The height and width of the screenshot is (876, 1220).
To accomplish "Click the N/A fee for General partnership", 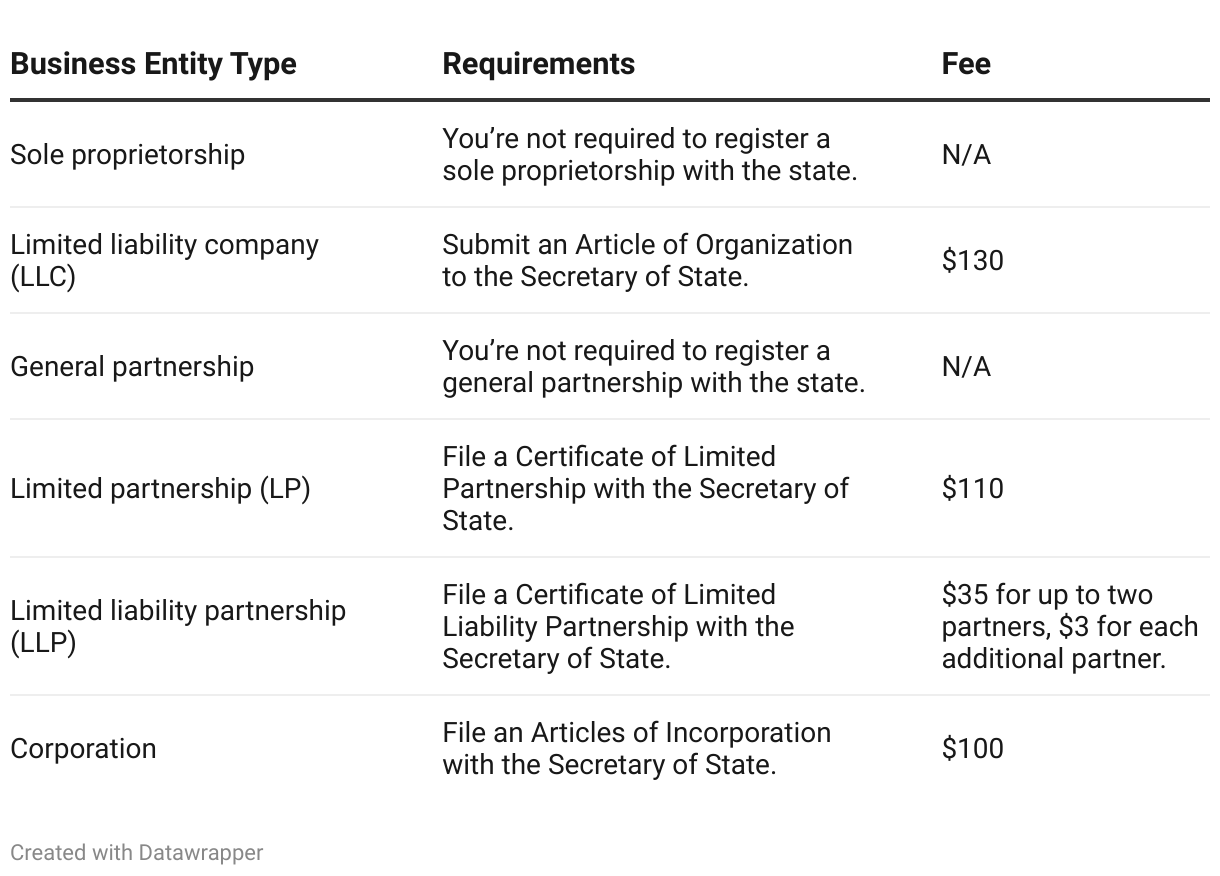I will tap(966, 367).
